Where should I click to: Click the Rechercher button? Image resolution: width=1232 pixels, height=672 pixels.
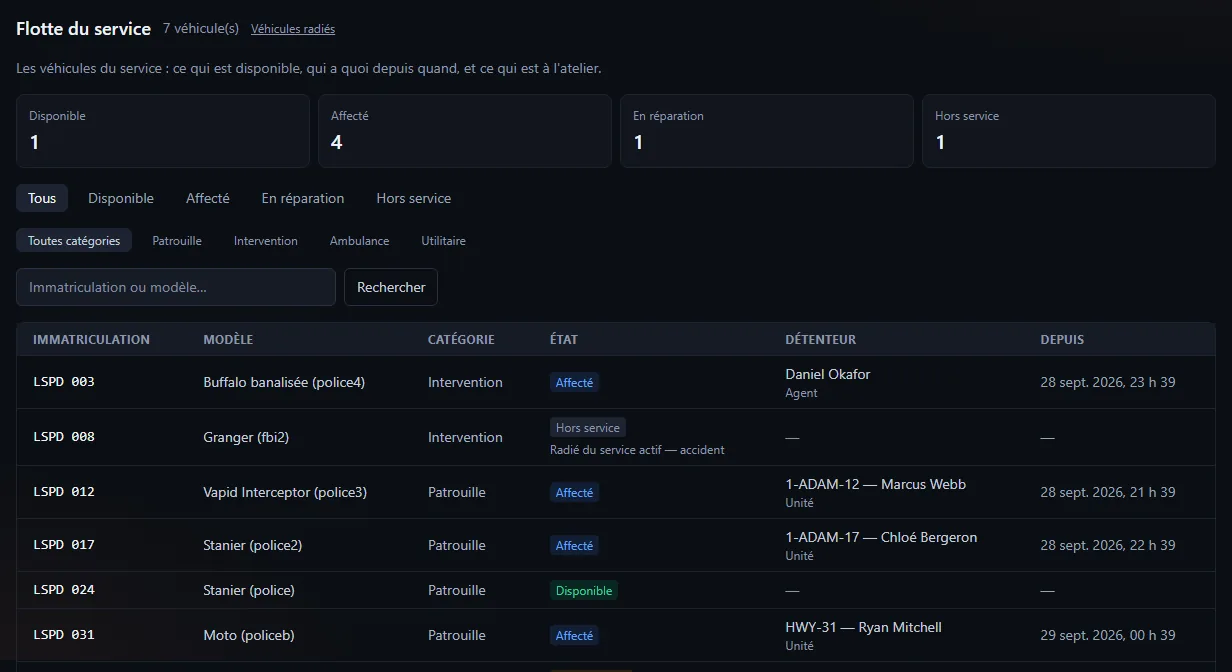[x=391, y=287]
